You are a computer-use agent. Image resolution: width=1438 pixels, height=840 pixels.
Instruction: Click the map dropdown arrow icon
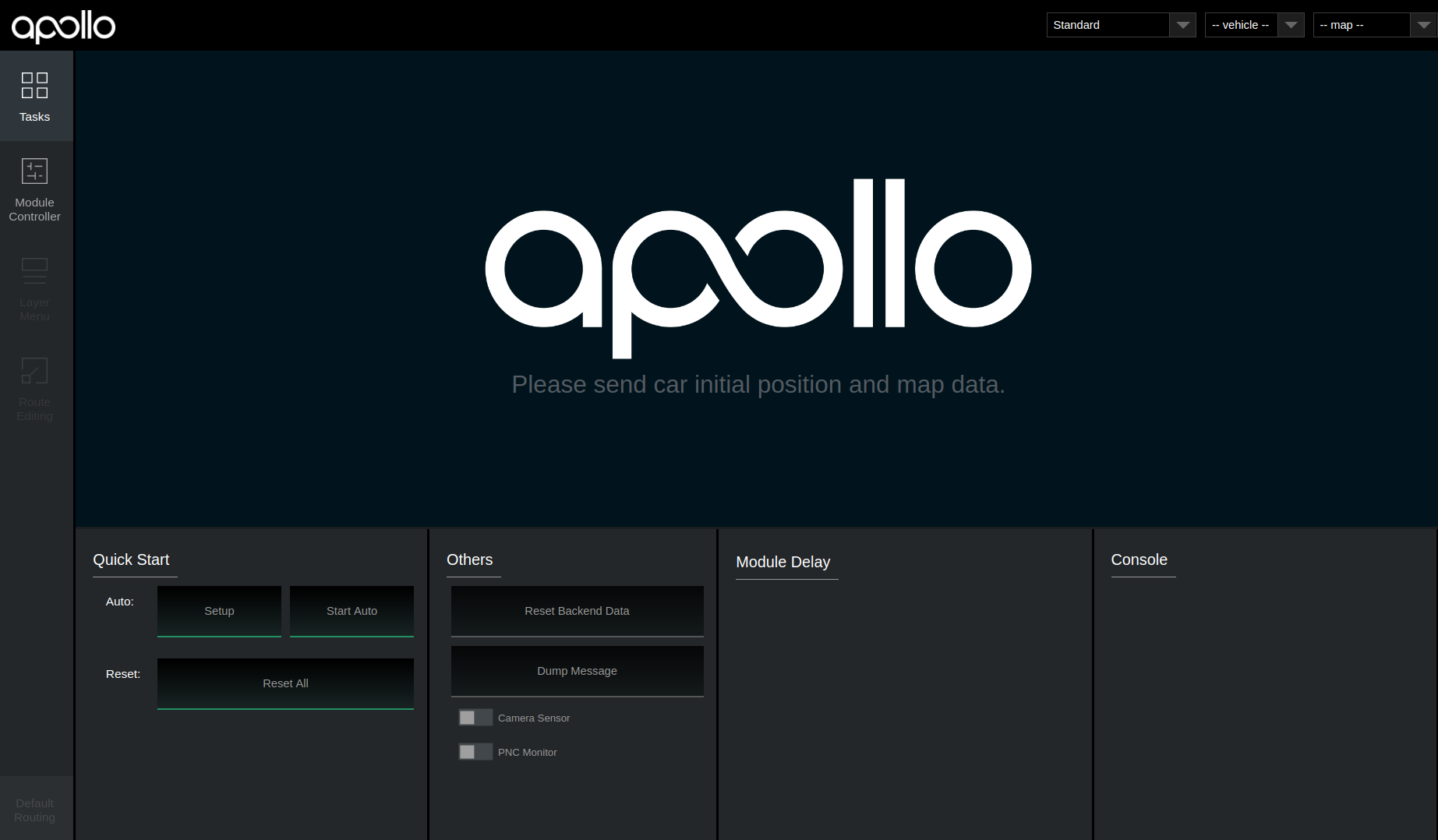pos(1423,24)
